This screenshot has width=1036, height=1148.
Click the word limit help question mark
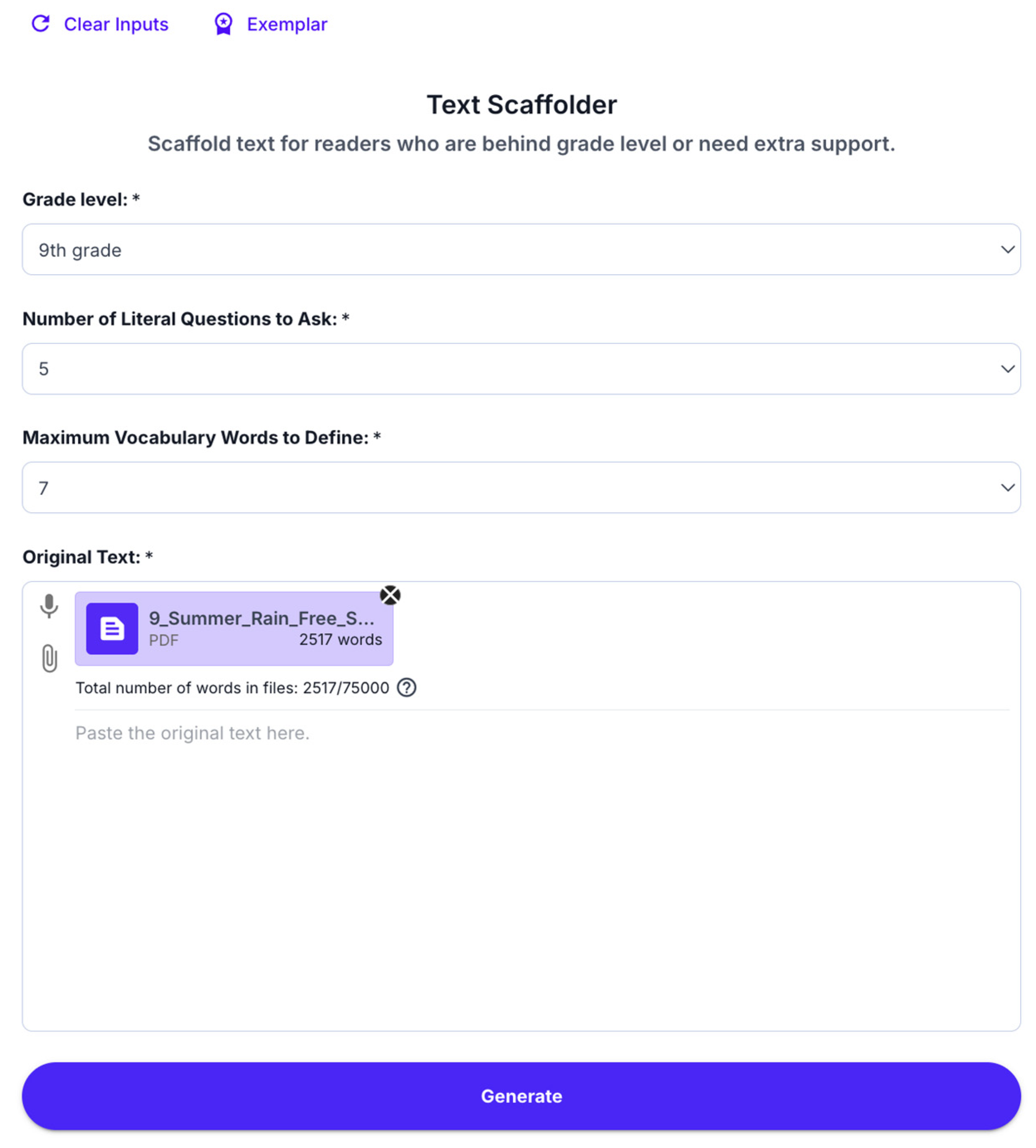(x=407, y=688)
